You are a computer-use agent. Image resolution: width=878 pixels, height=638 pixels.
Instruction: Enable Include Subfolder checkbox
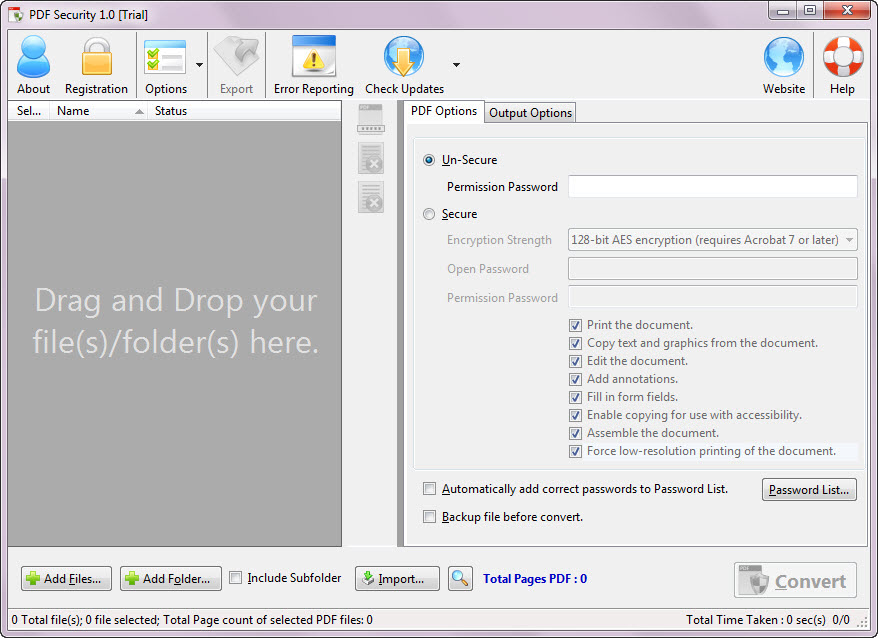[x=236, y=578]
